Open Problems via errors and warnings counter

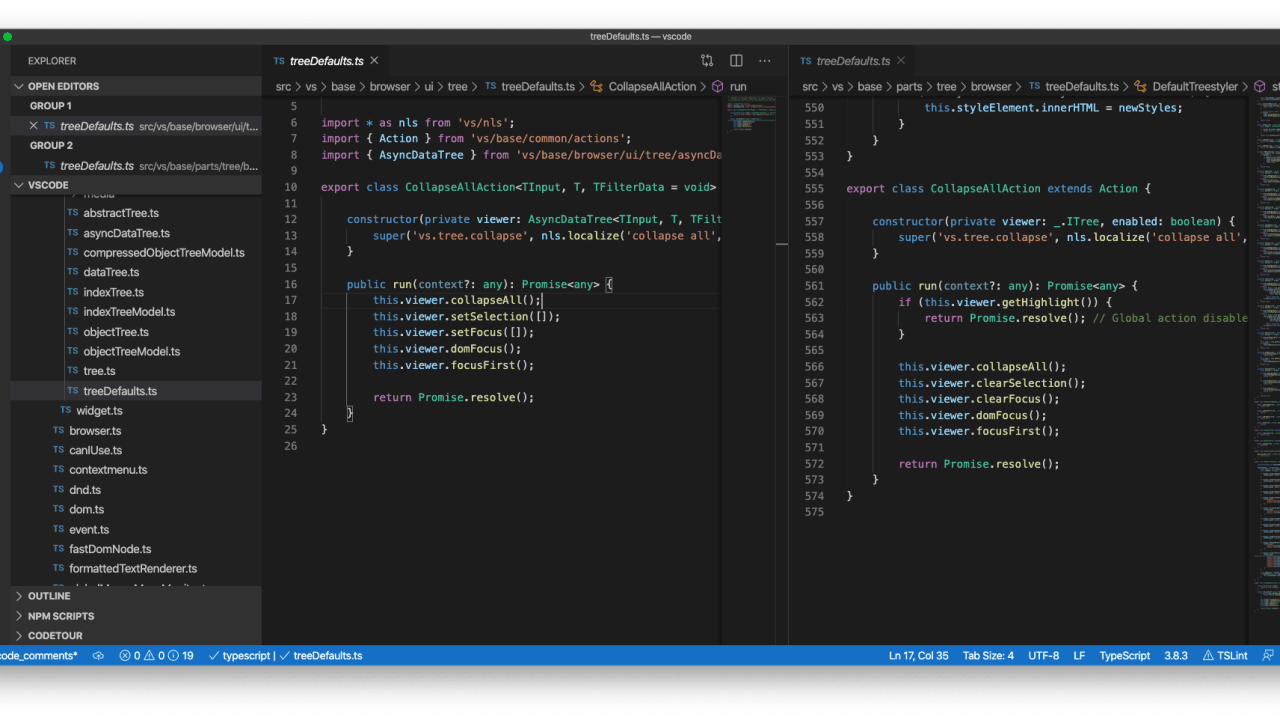point(156,656)
